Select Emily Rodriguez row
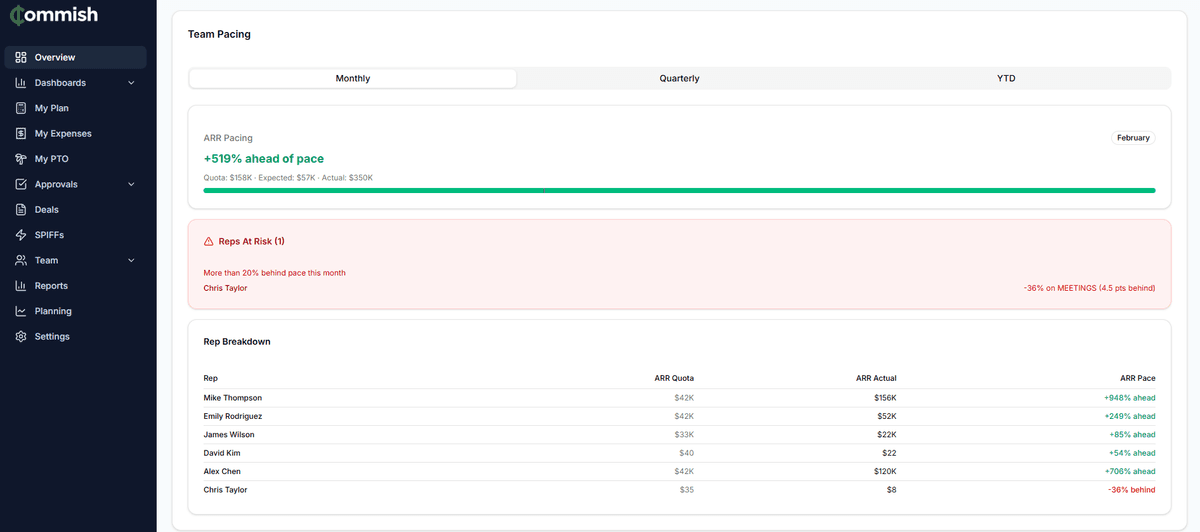 pyautogui.click(x=679, y=416)
